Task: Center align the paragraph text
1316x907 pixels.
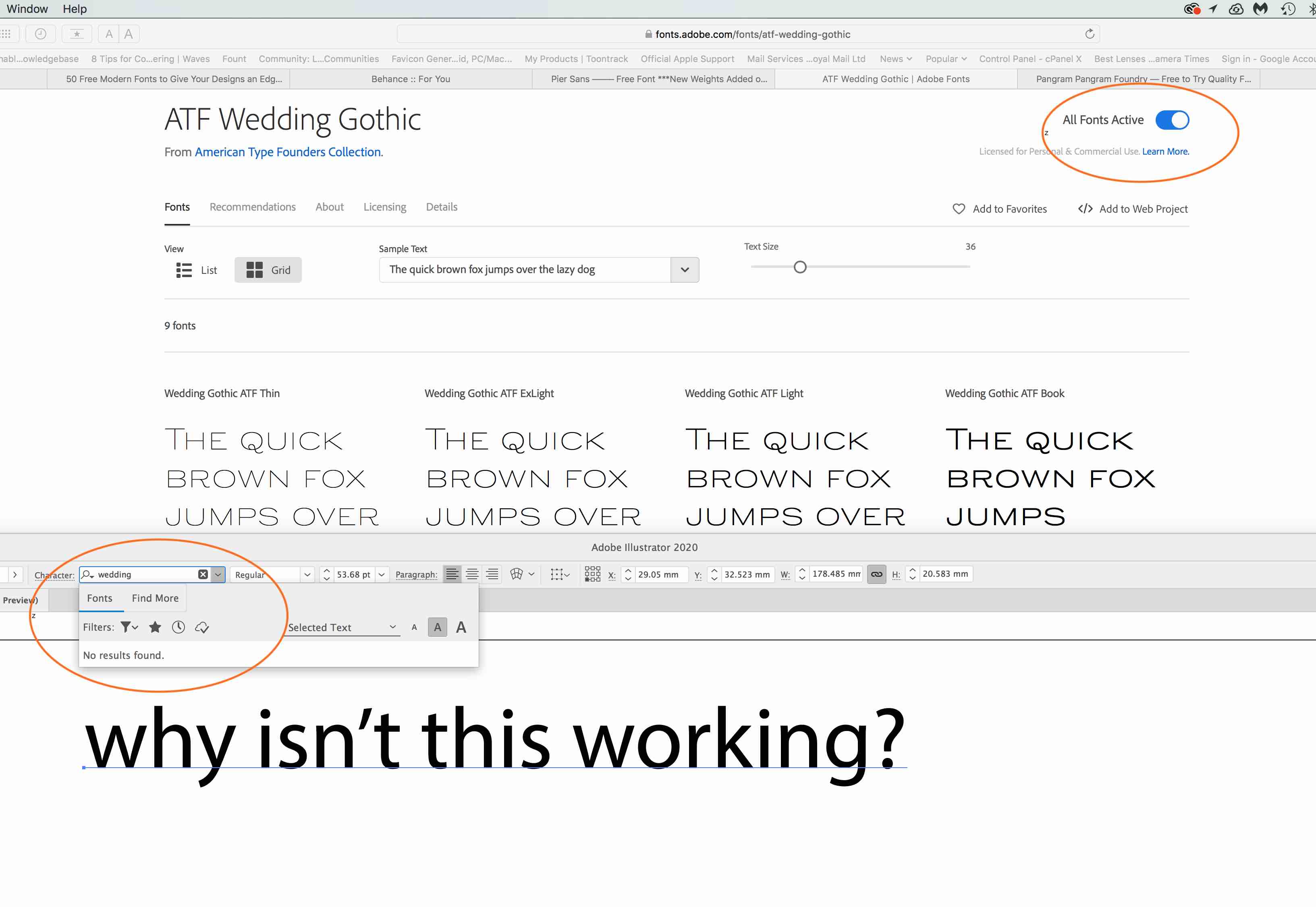Action: [472, 575]
